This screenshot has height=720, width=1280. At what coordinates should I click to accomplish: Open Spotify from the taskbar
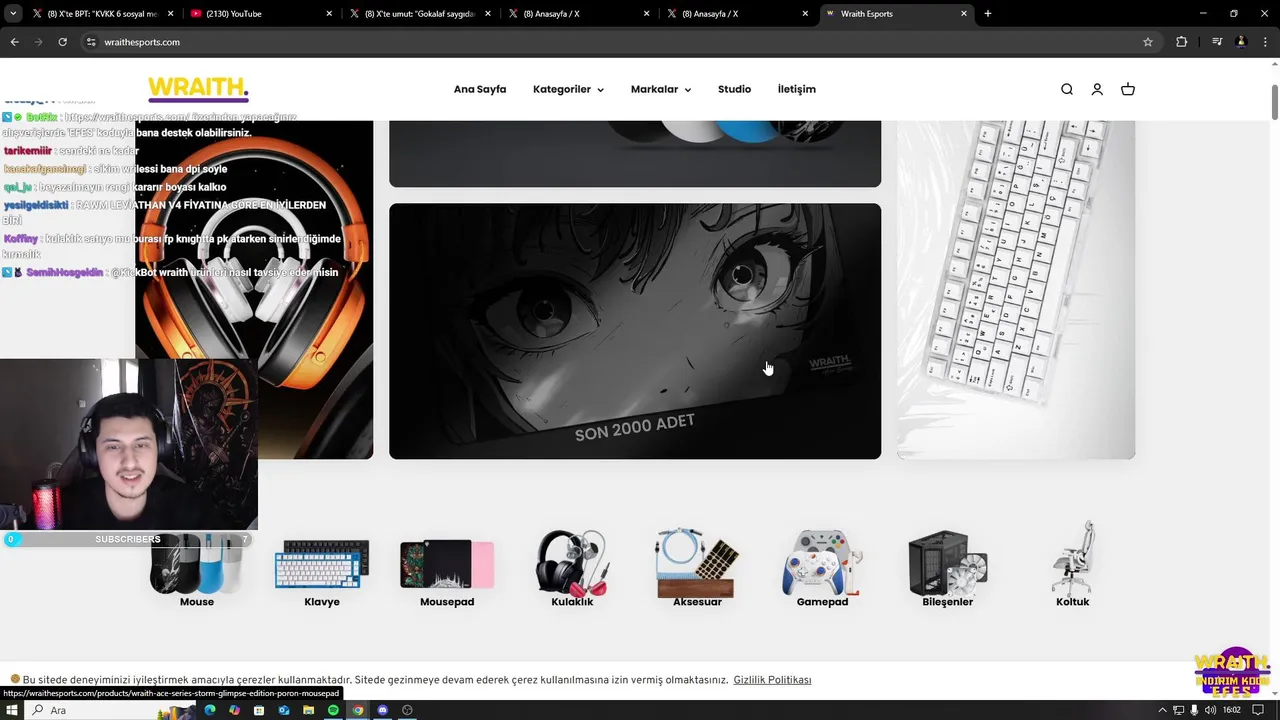pyautogui.click(x=333, y=710)
